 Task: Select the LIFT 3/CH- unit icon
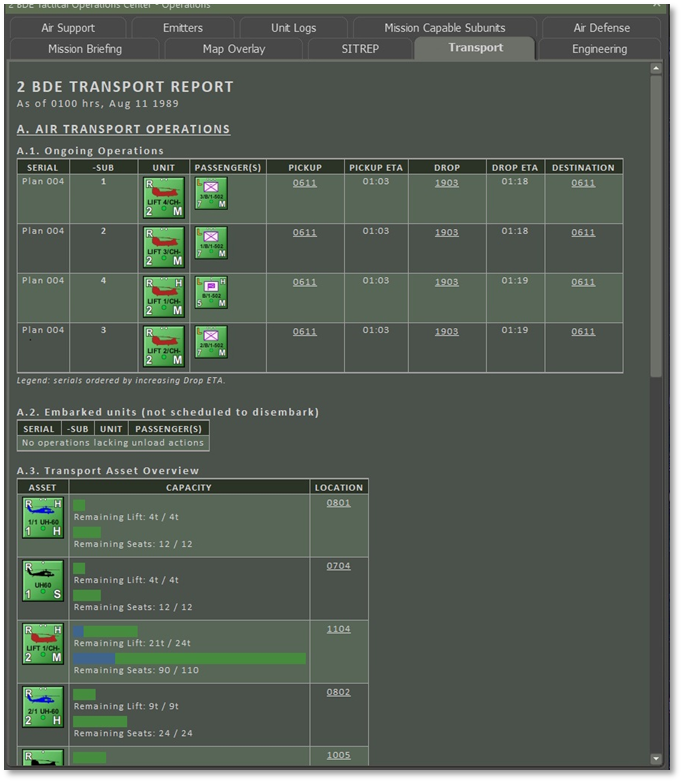click(164, 247)
